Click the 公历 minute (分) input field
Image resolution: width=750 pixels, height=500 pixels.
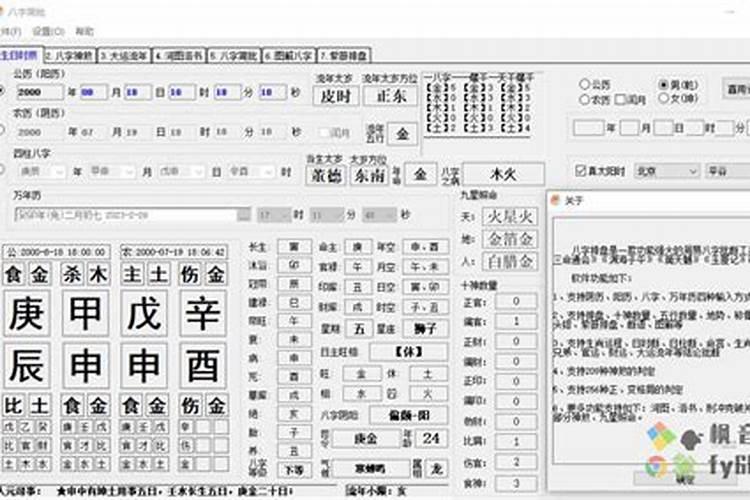tap(227, 92)
